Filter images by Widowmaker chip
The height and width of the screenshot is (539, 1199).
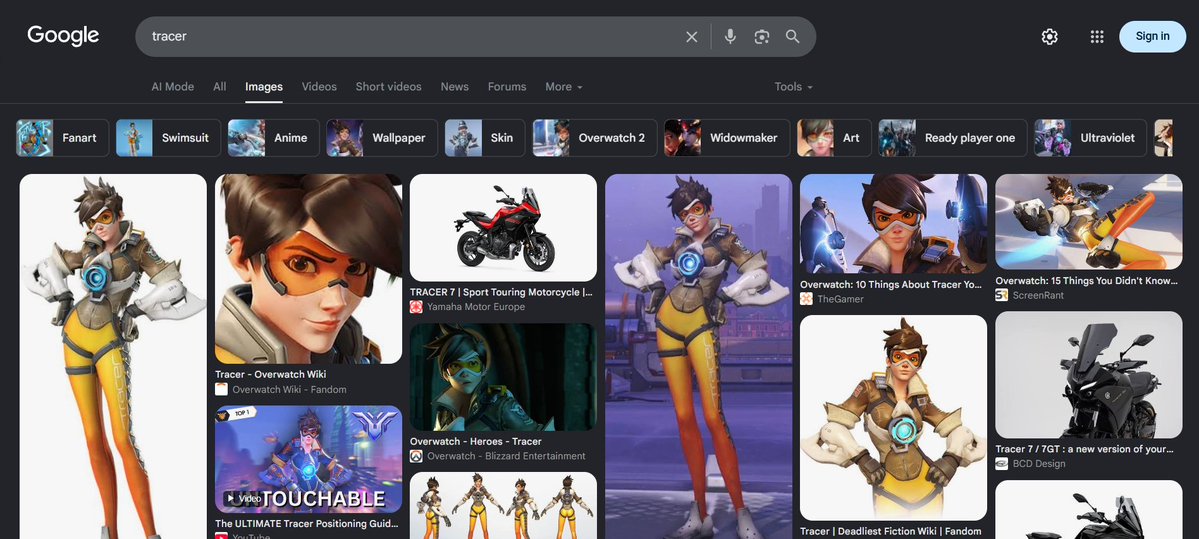pyautogui.click(x=727, y=138)
